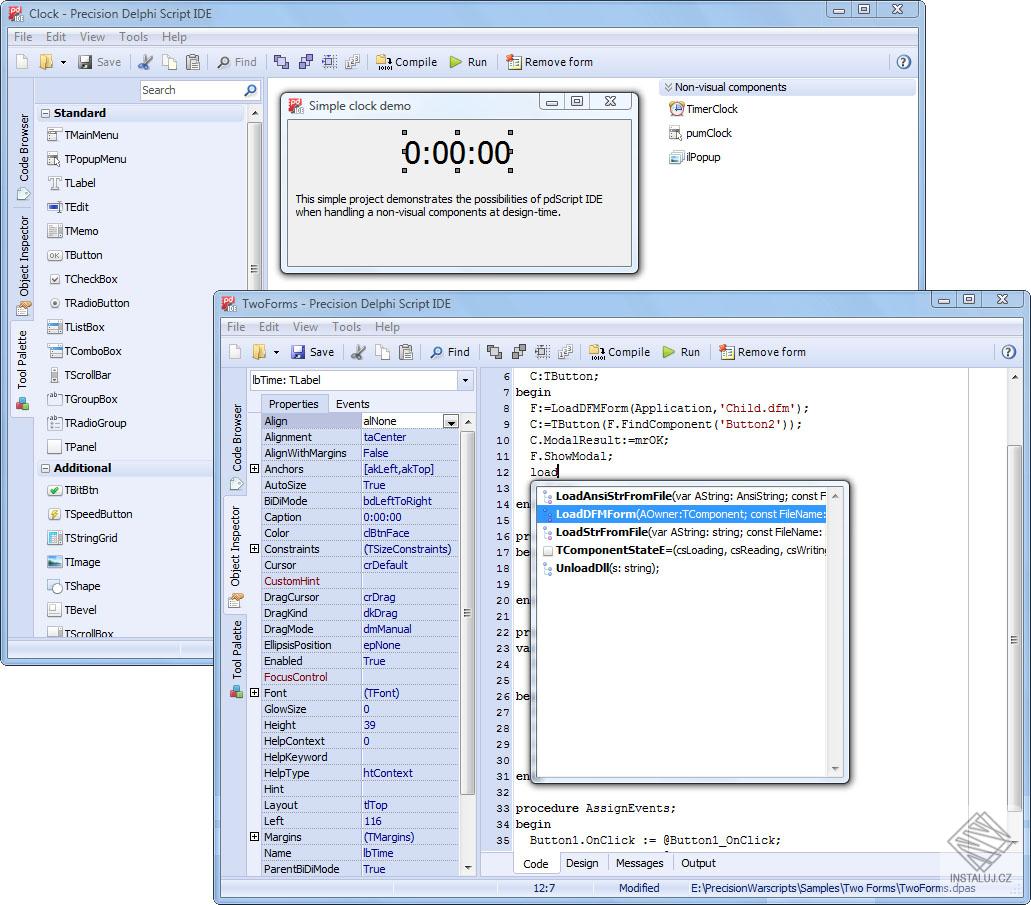Viewport: 1031px width, 905px height.
Task: Click the Find icon on the toolbar
Action: pyautogui.click(x=225, y=61)
